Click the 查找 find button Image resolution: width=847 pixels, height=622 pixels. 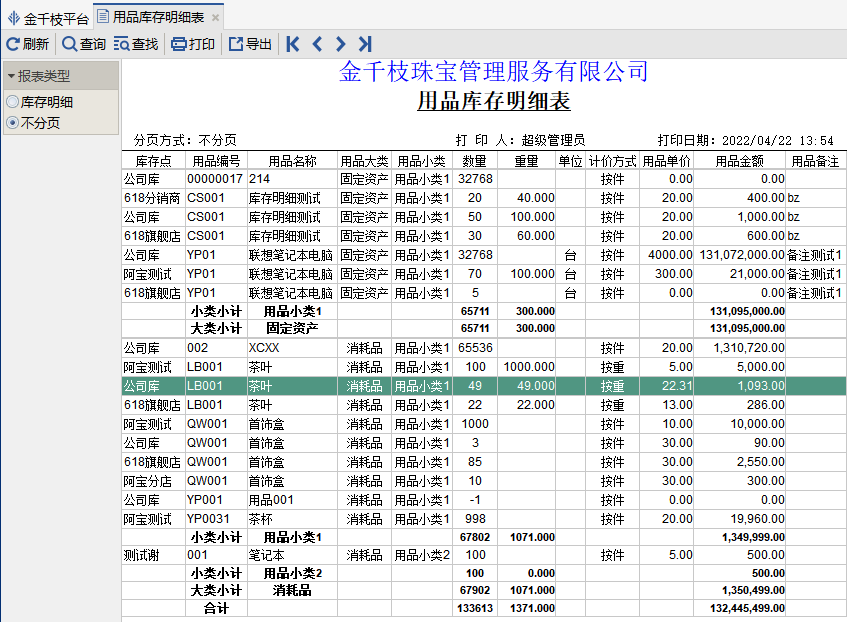[x=136, y=44]
